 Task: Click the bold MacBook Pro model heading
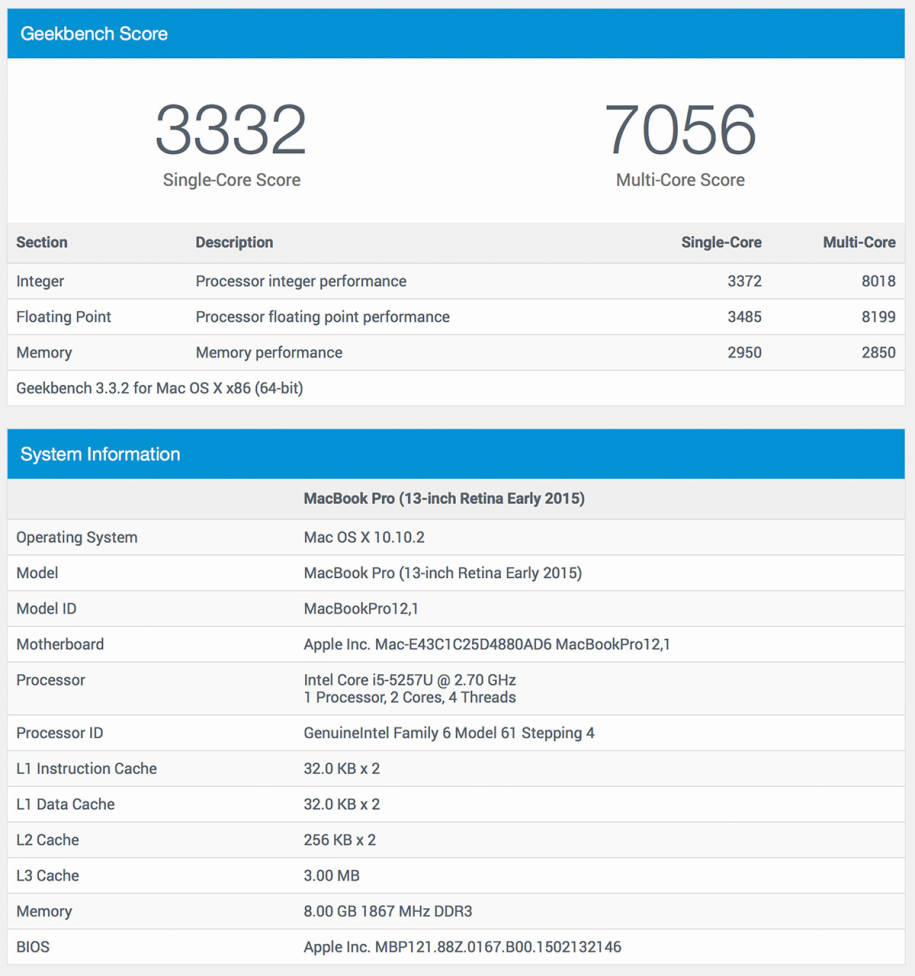pyautogui.click(x=444, y=499)
